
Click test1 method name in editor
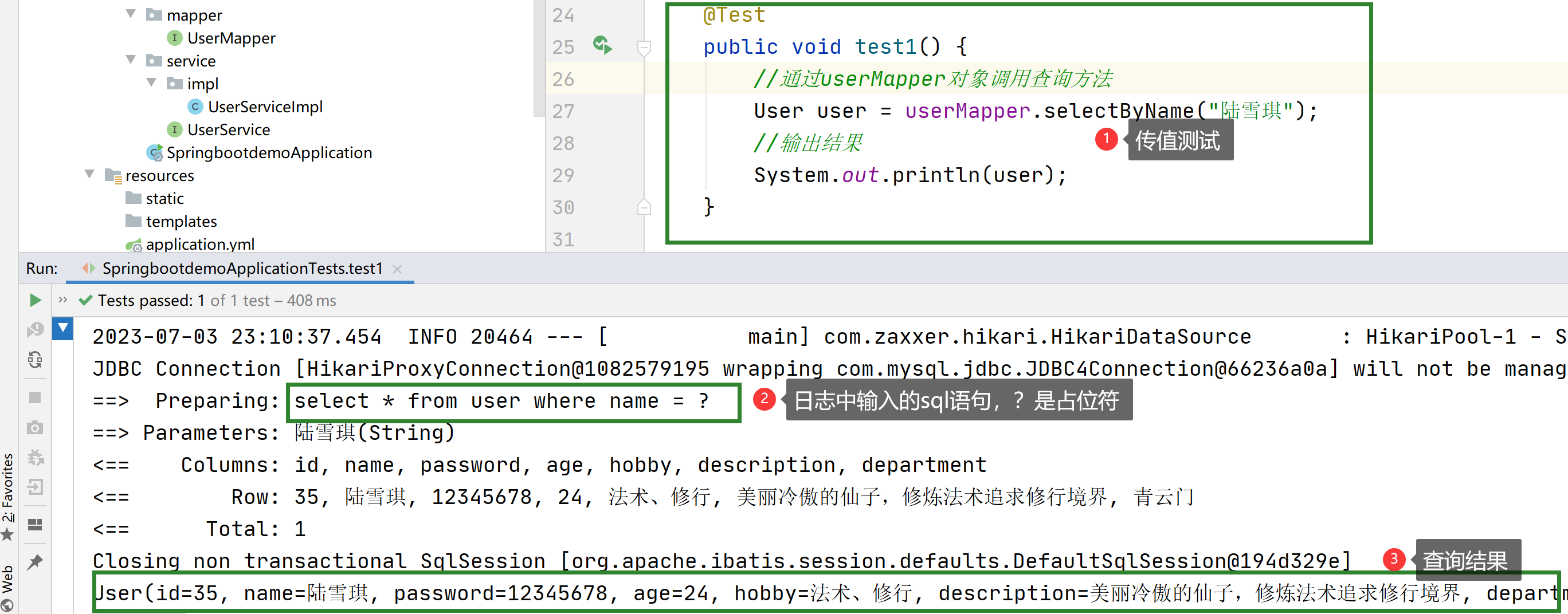point(885,47)
